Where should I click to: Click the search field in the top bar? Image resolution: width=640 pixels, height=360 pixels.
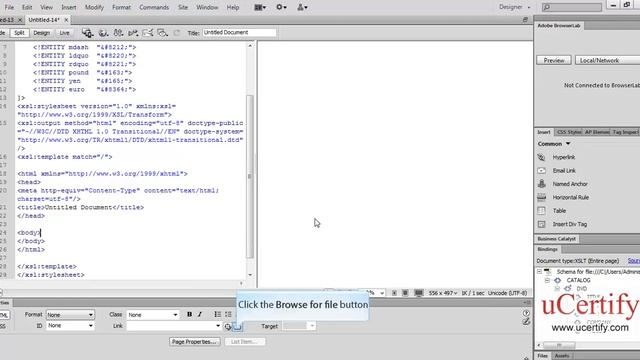click(572, 7)
